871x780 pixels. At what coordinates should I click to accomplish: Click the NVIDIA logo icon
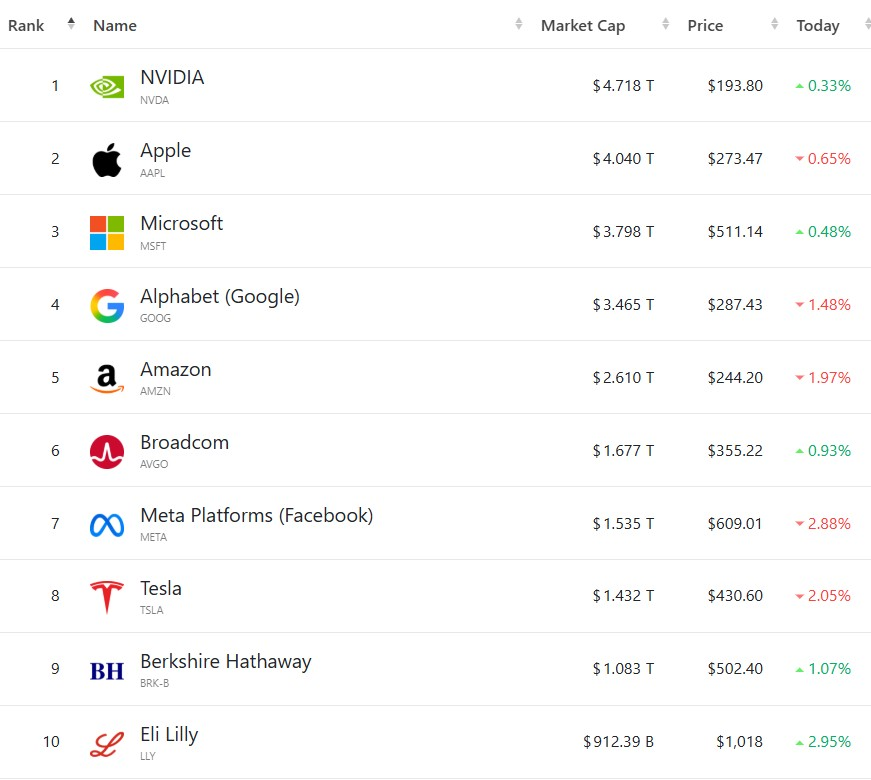coord(107,86)
